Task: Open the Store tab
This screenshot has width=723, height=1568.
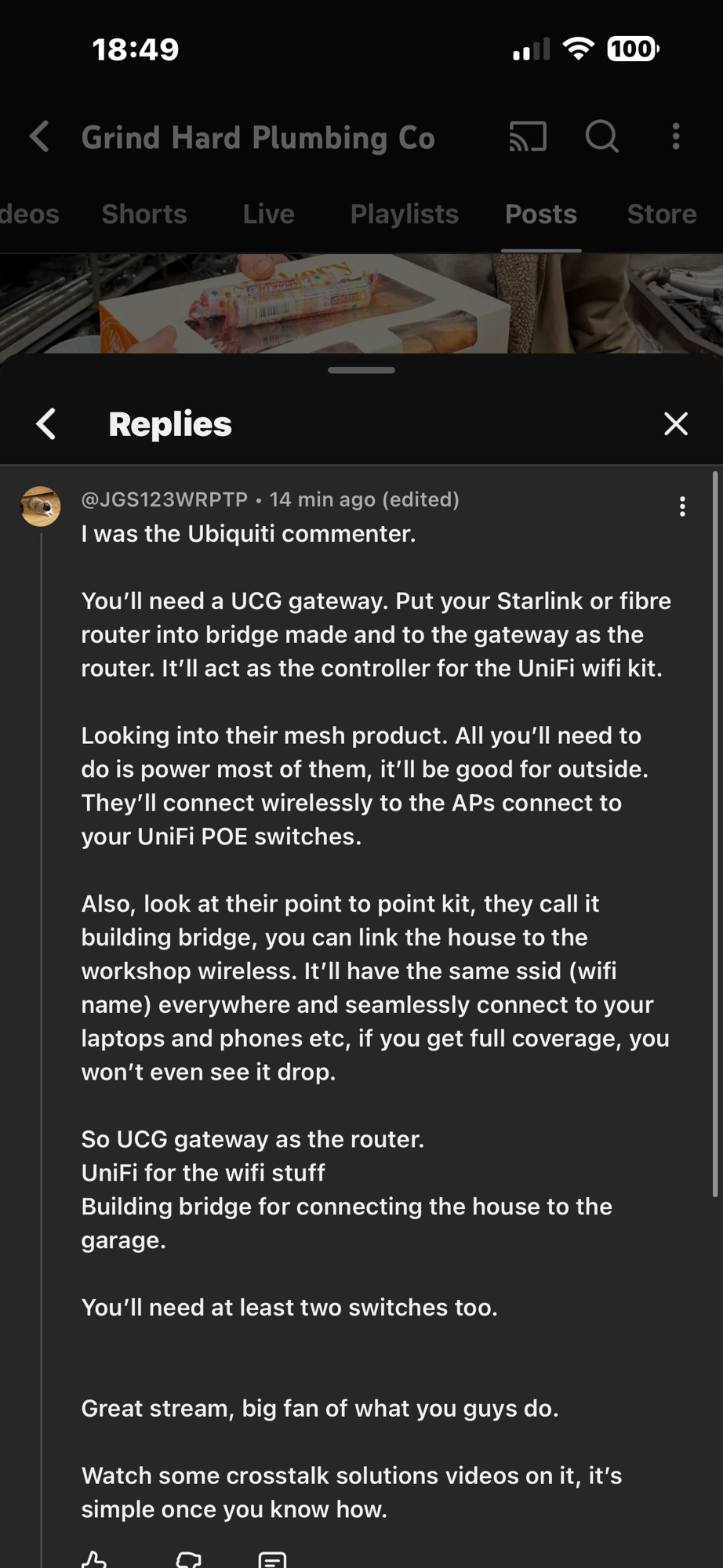Action: click(x=661, y=214)
